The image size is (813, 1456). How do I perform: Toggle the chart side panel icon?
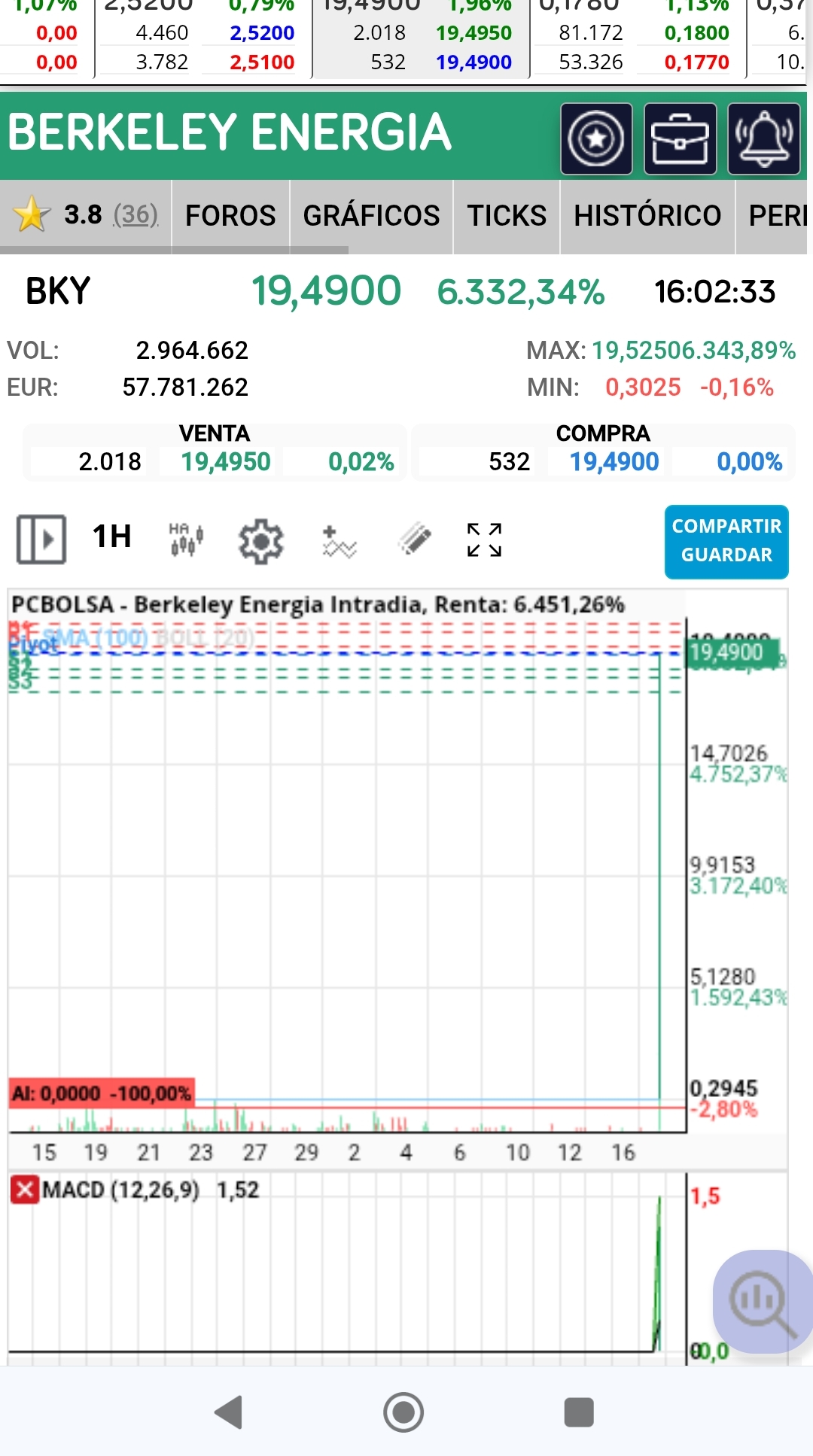(41, 539)
